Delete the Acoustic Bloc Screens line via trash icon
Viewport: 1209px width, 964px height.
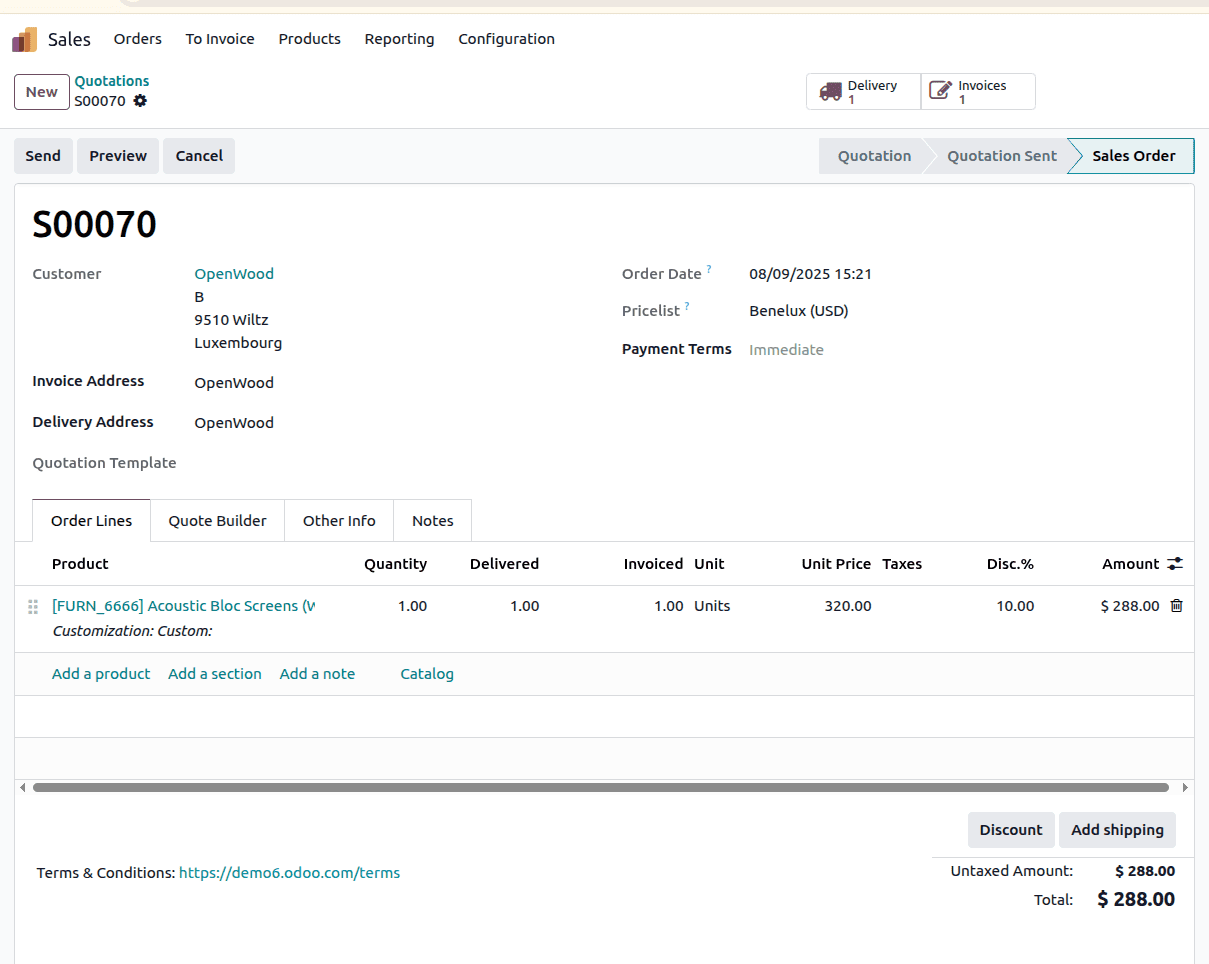1176,605
